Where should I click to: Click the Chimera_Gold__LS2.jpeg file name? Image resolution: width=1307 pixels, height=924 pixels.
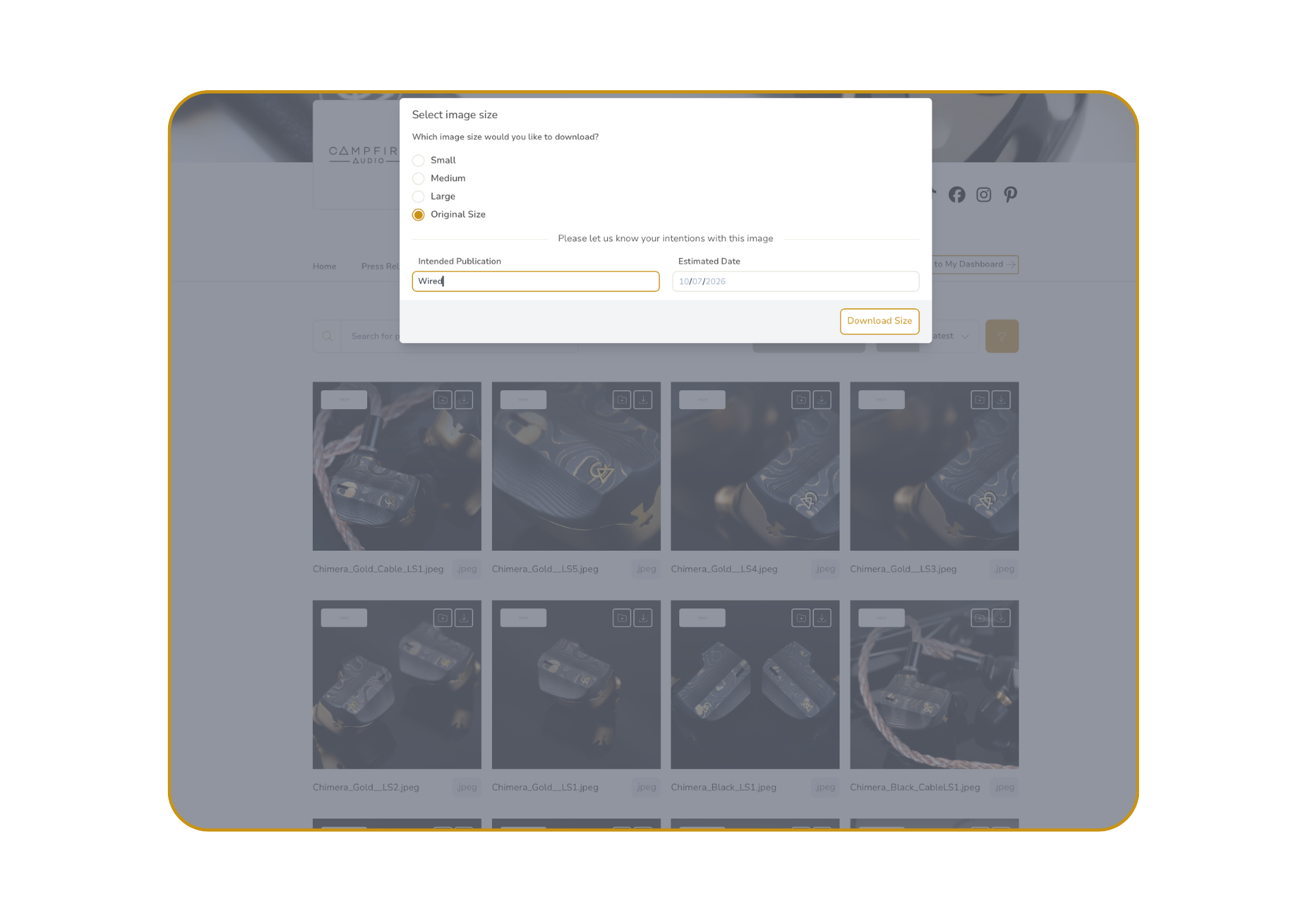(365, 787)
